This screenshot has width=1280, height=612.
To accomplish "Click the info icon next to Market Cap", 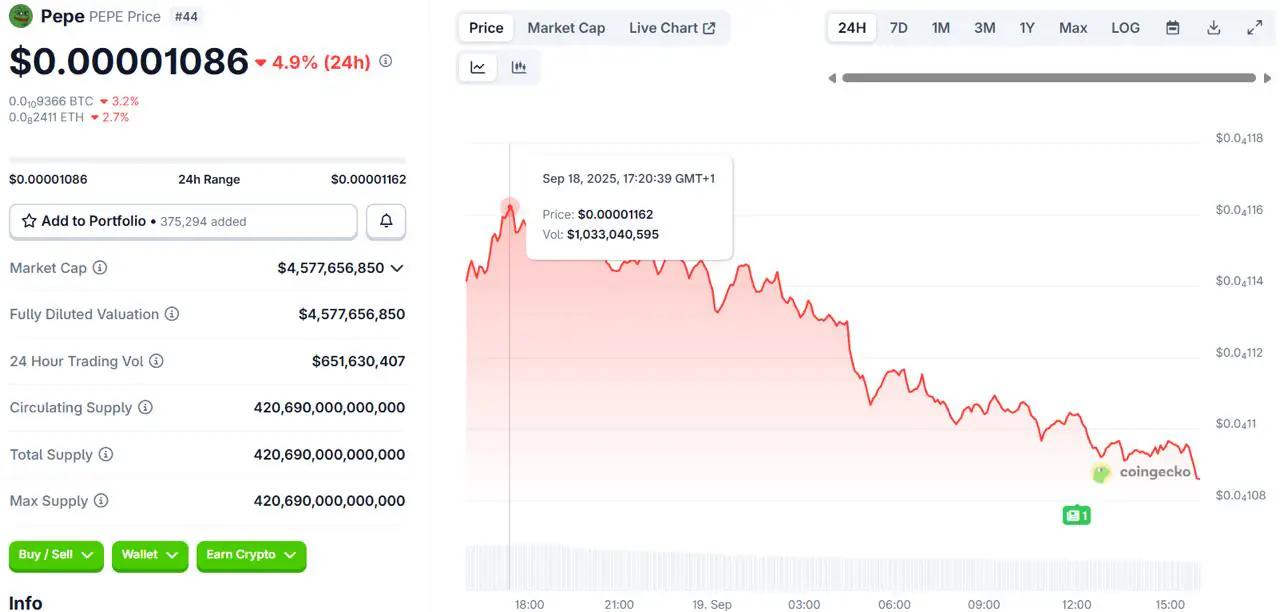I will click(x=100, y=268).
